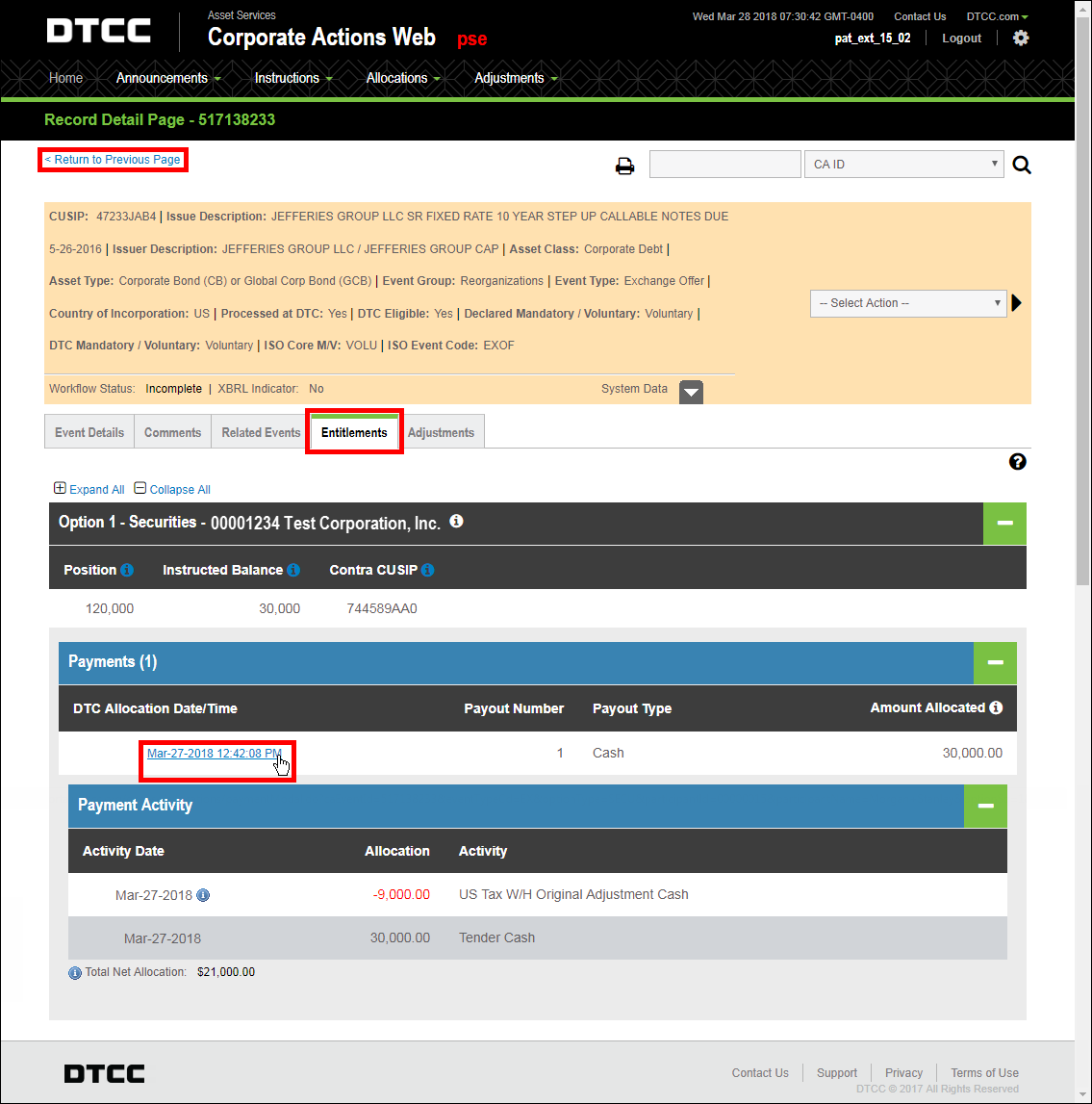
Task: Open the Select Action dropdown
Action: pyautogui.click(x=907, y=303)
